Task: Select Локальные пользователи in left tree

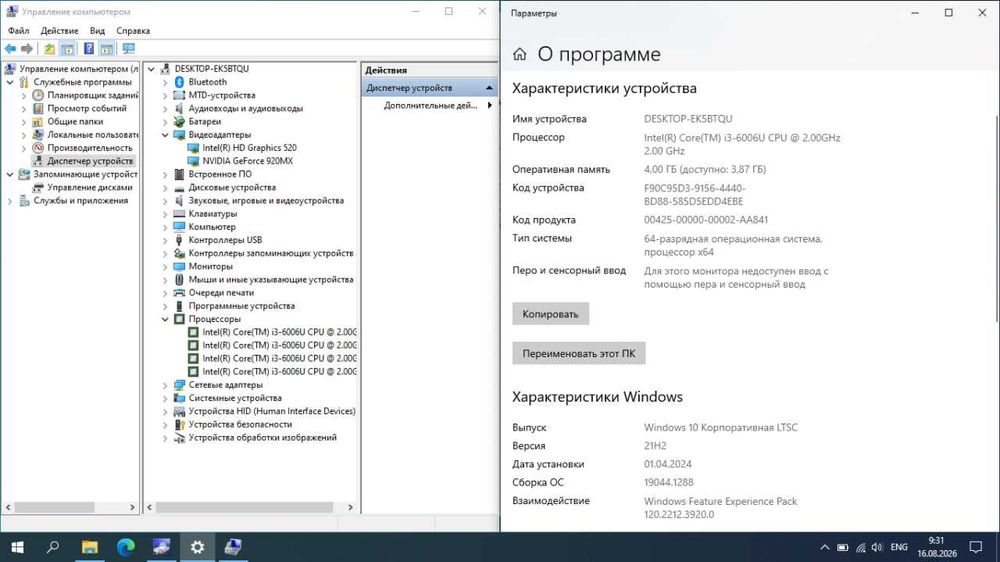Action: tap(92, 135)
